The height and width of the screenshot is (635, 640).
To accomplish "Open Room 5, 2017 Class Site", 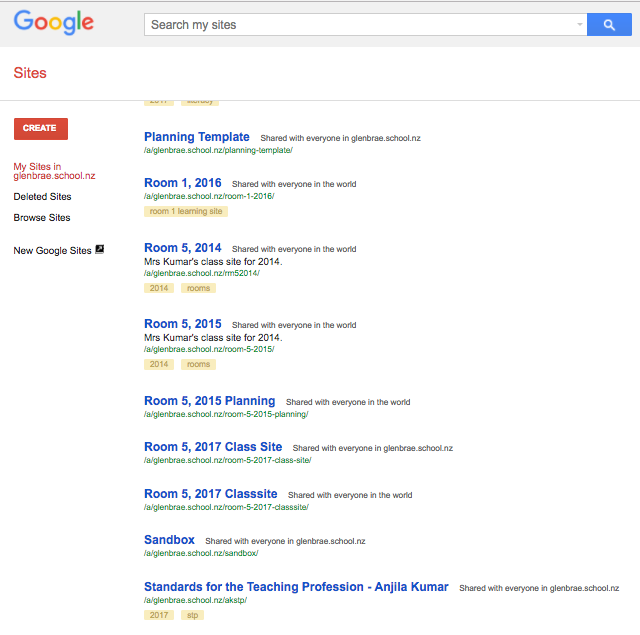I will pos(213,447).
